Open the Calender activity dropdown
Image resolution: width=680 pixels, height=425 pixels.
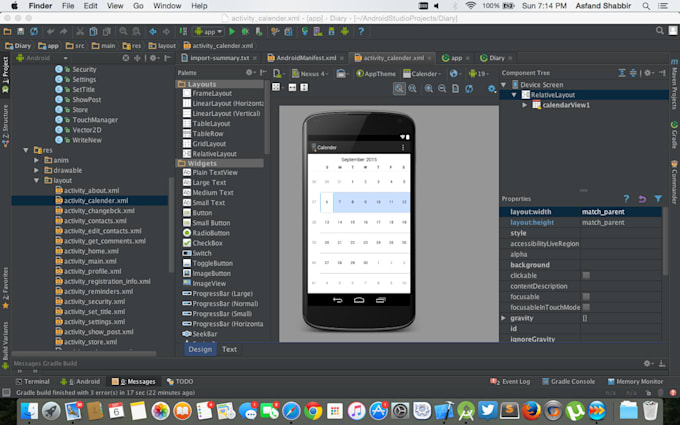(x=422, y=74)
